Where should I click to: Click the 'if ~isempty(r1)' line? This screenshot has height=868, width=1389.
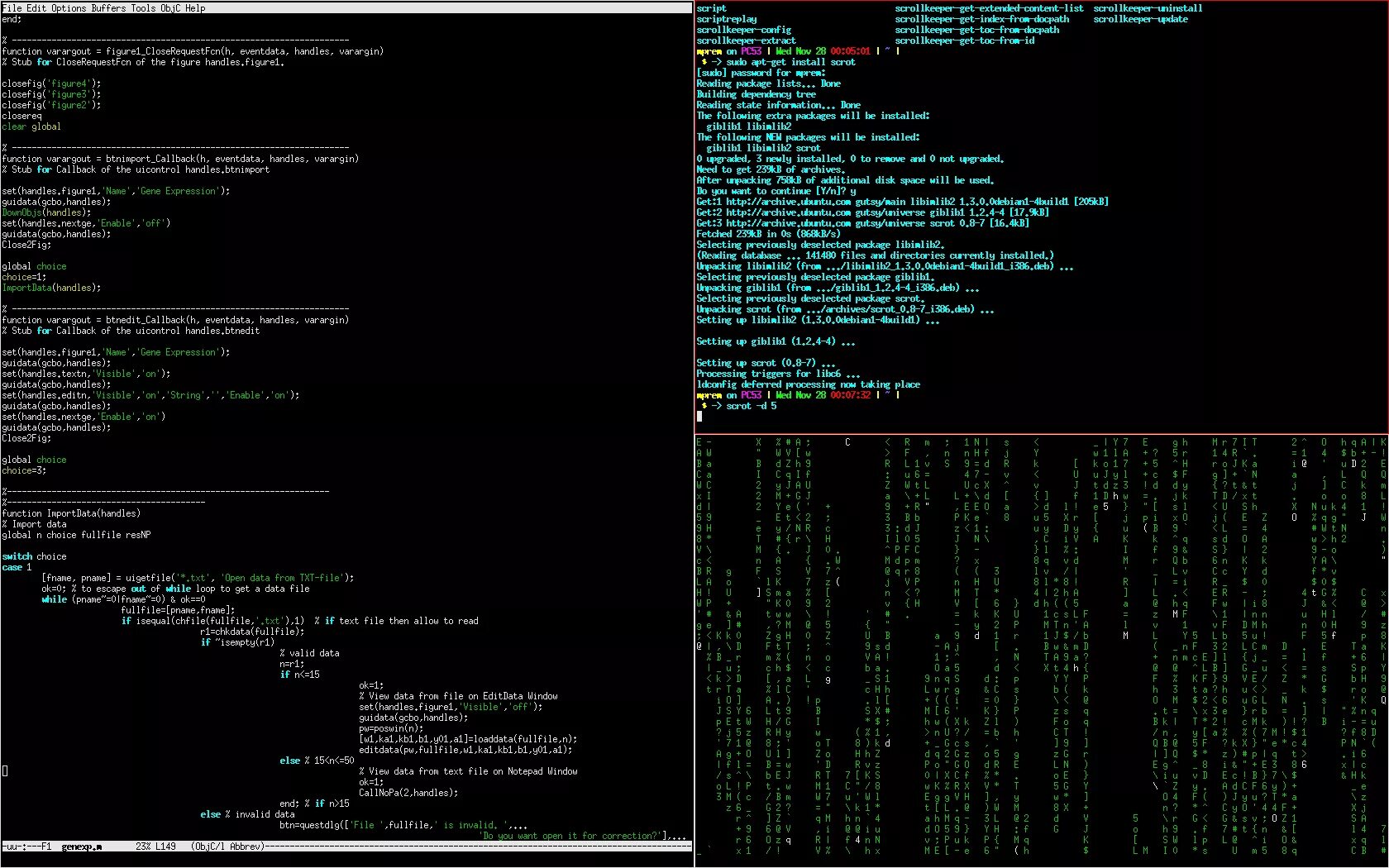click(x=237, y=642)
